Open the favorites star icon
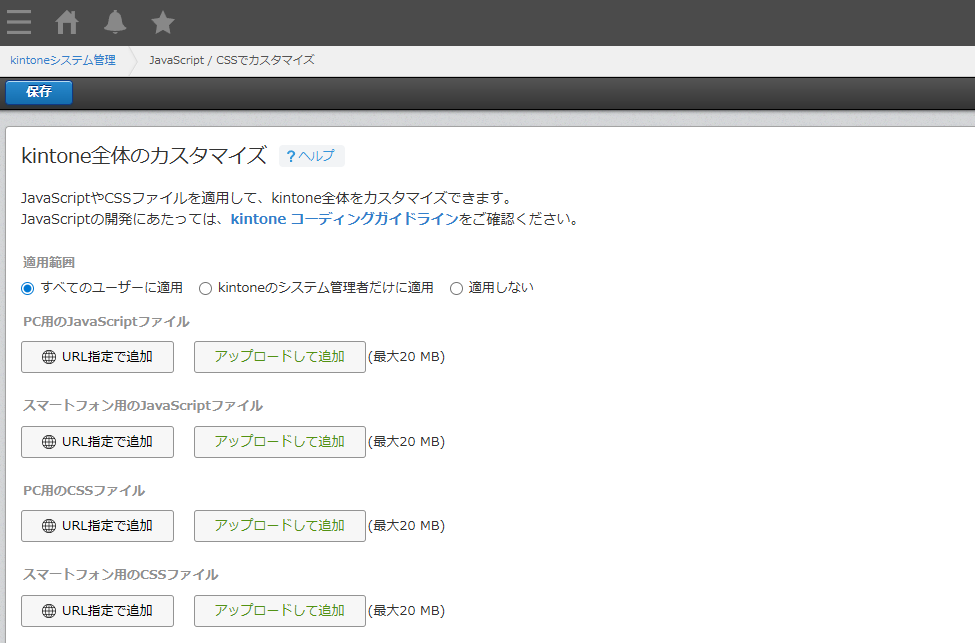The image size is (975, 643). 163,21
